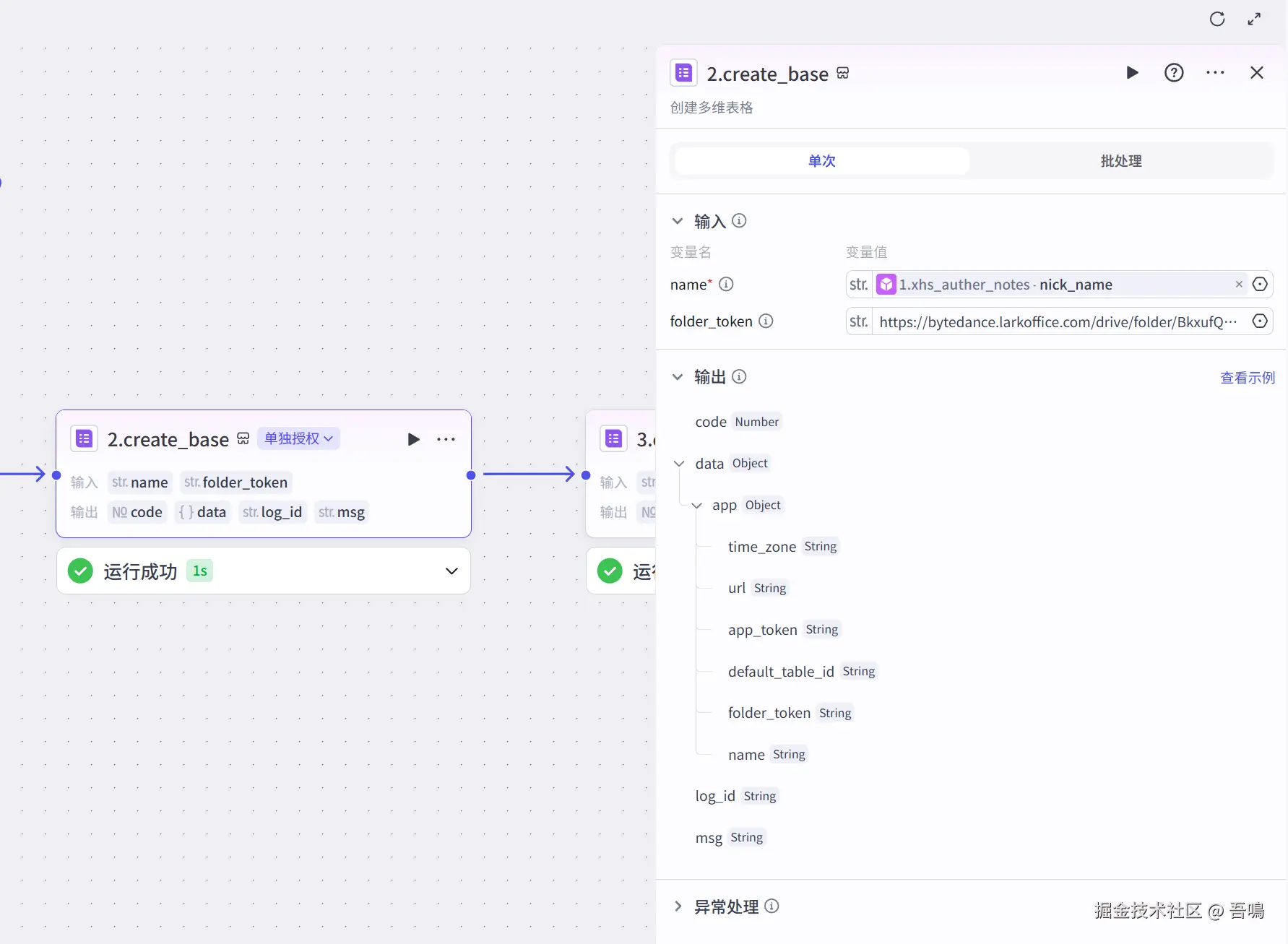Screen dimensions: 1288x944
Task: Show info icon next to name variable
Action: click(x=727, y=284)
